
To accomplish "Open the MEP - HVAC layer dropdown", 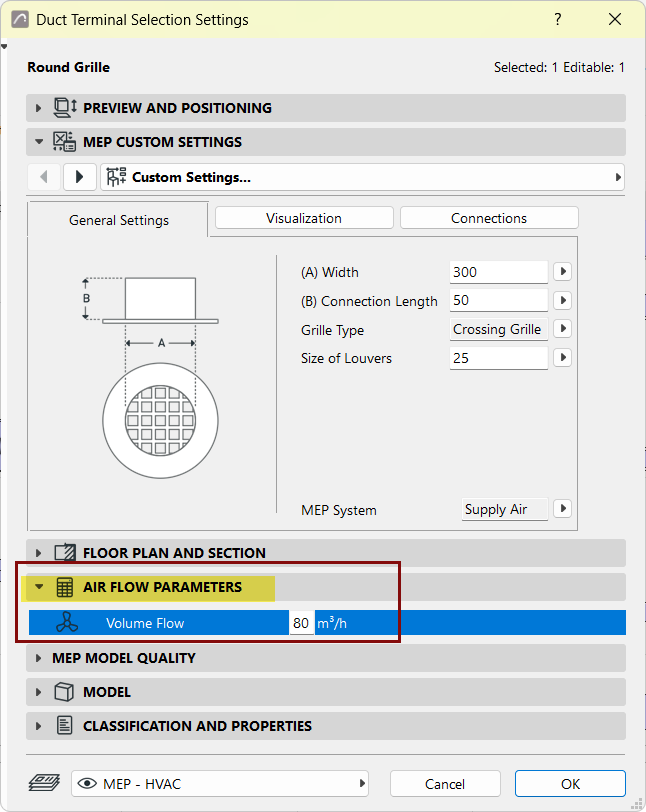I will 220,784.
